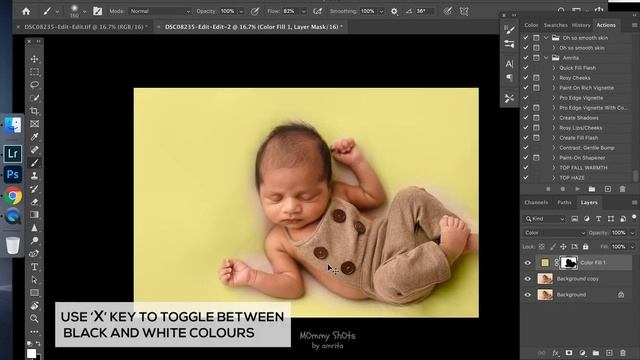Toggle dialog box for Paint On Rich Vignette
Screen dimensions: 640x360
pos(536,88)
